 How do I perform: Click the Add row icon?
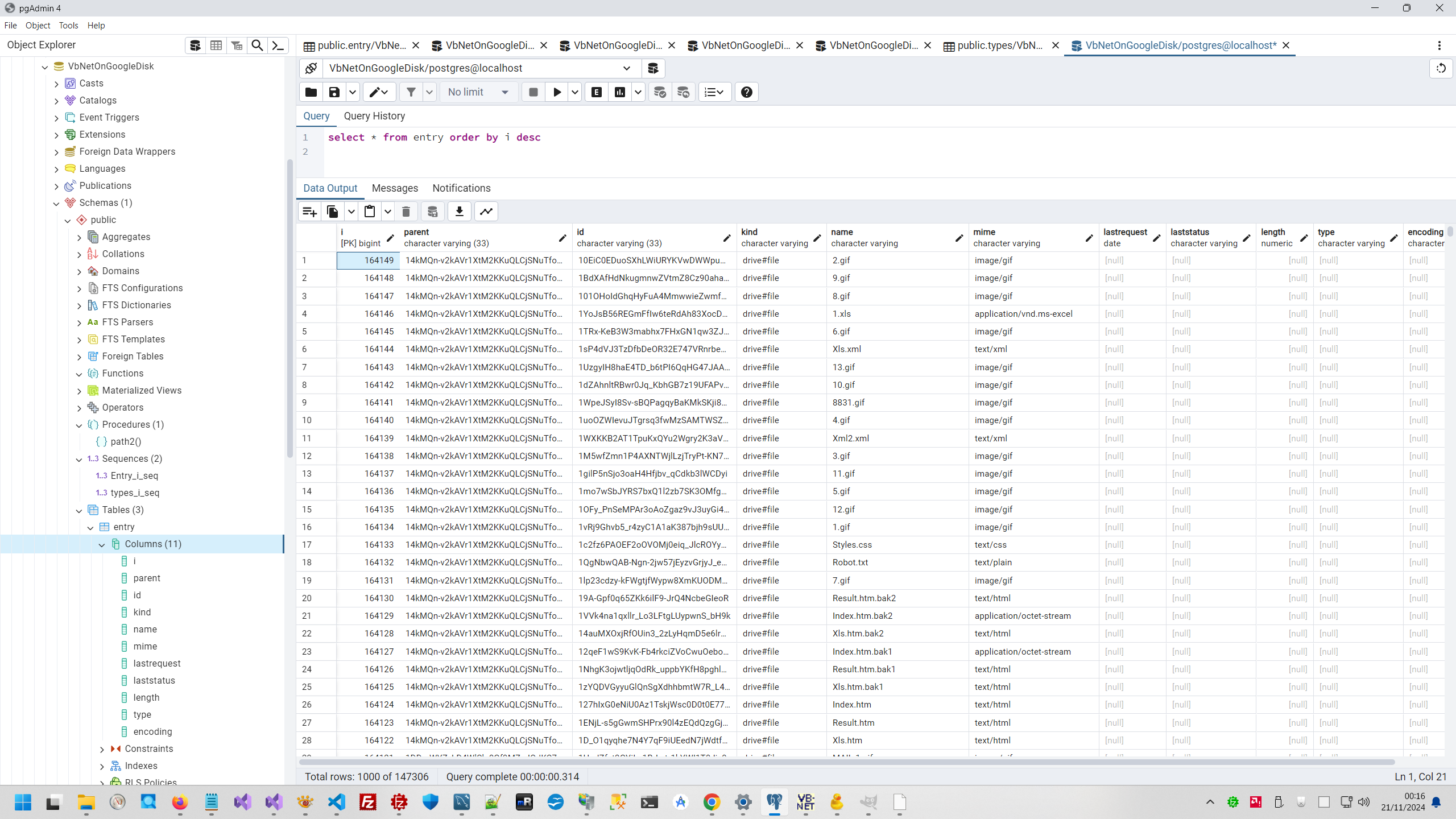point(310,212)
